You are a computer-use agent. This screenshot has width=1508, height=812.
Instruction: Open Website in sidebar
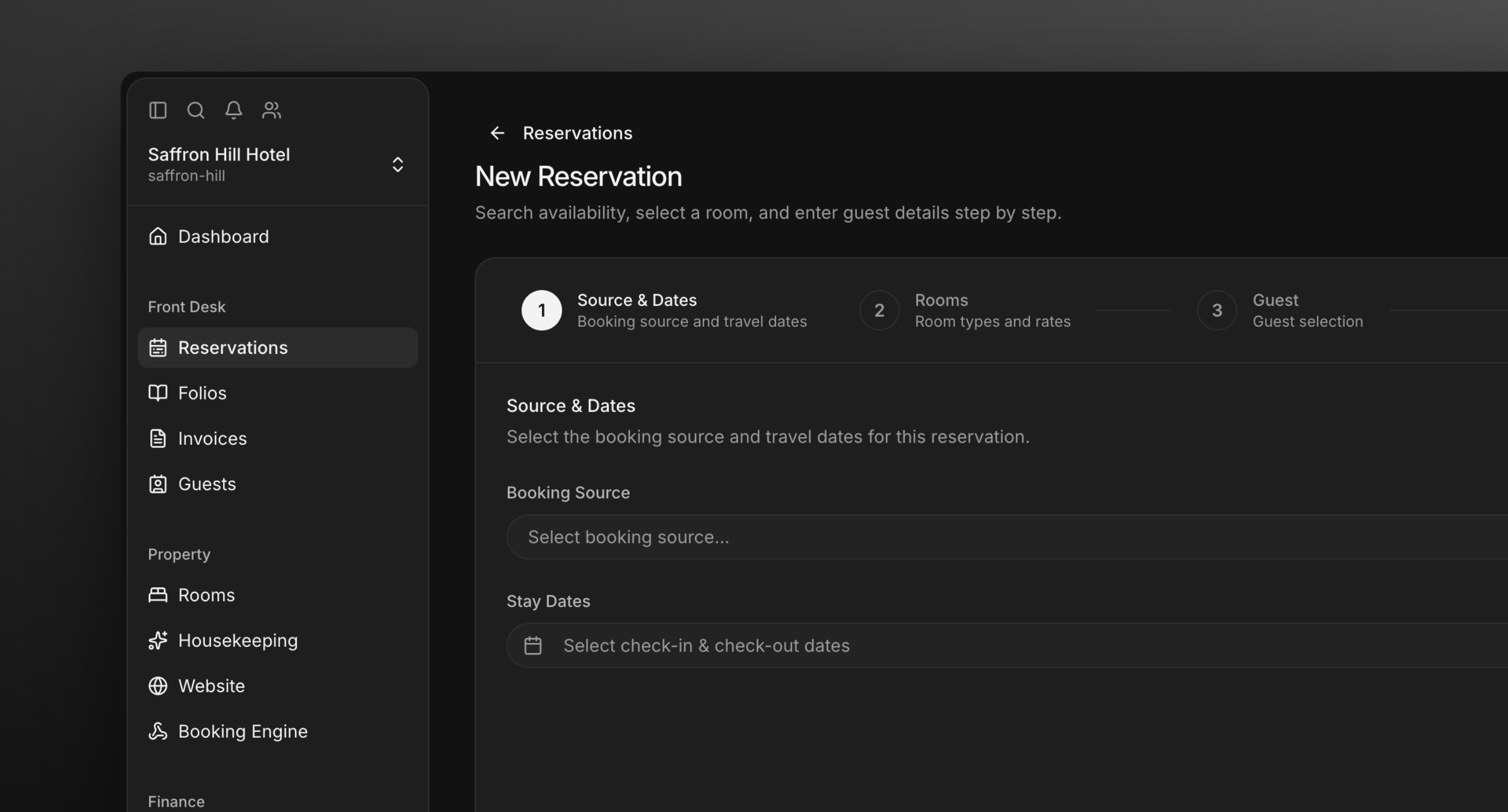(x=277, y=686)
